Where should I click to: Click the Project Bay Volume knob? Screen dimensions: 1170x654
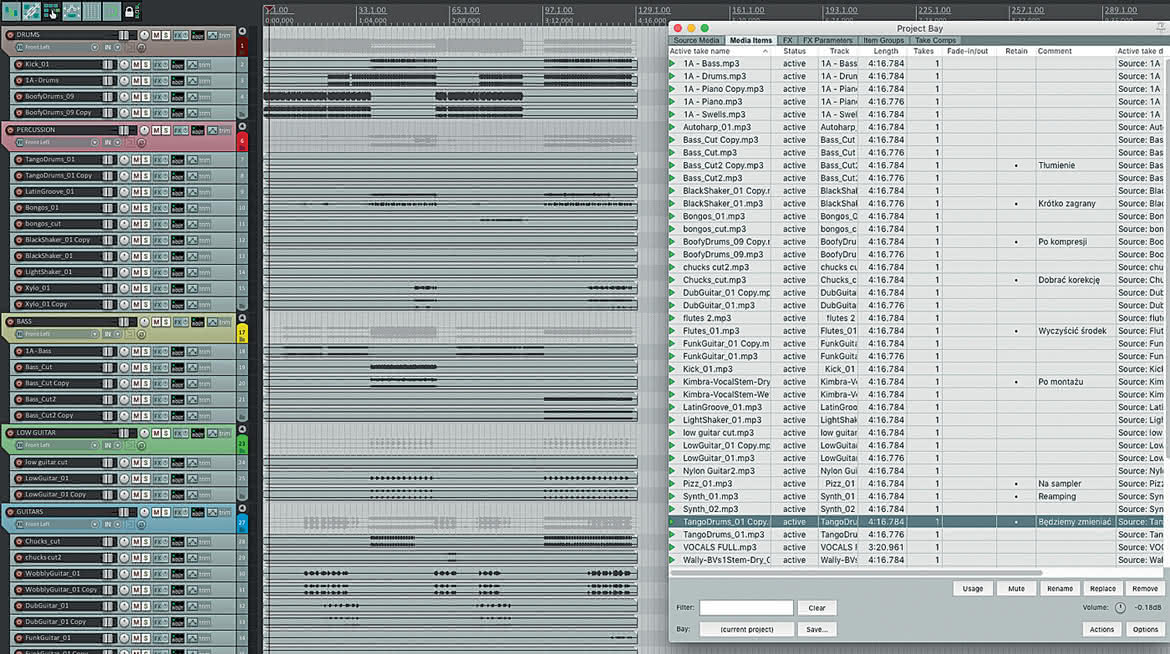[x=1120, y=608]
